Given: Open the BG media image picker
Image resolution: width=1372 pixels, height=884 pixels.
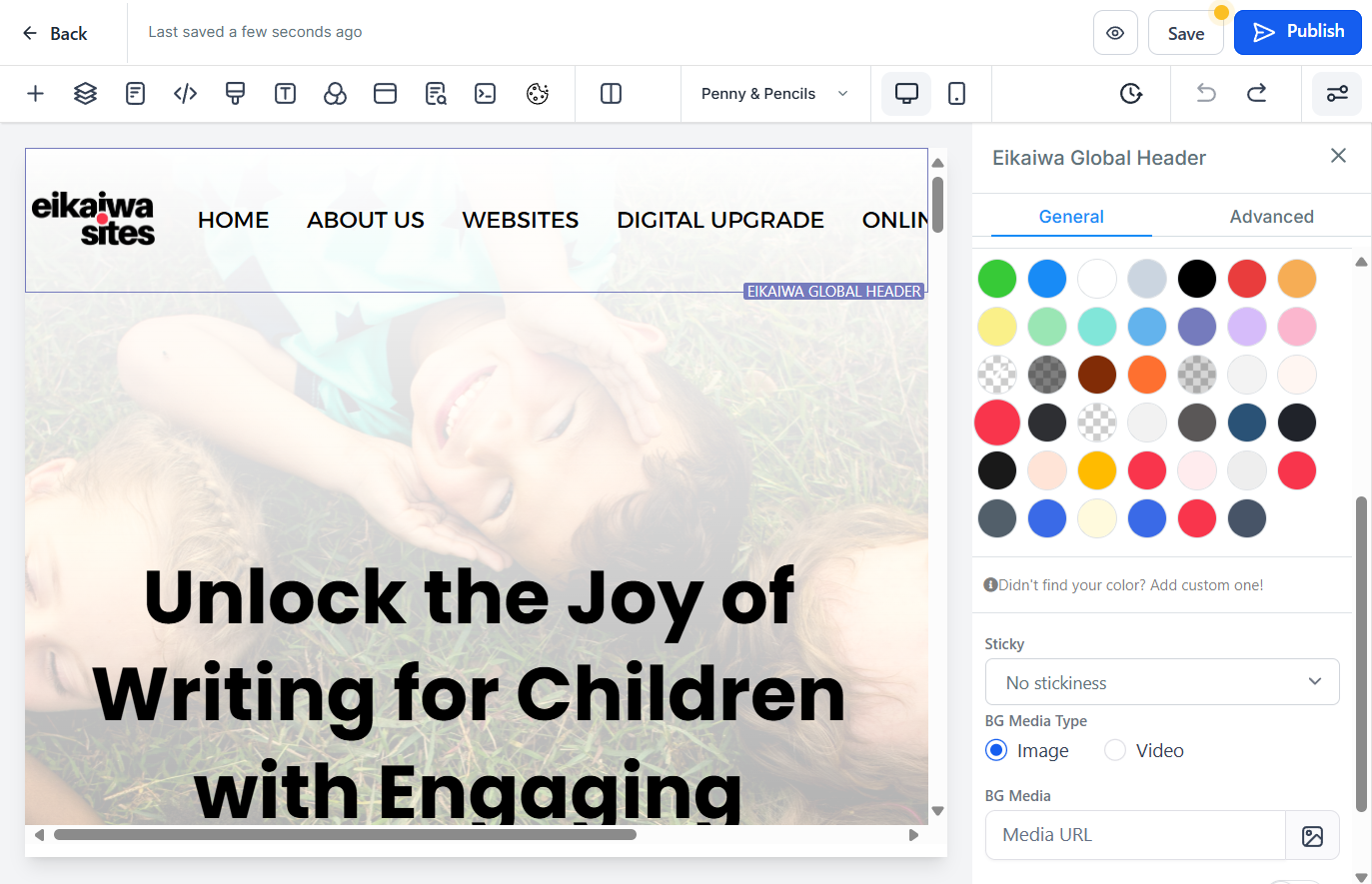Looking at the screenshot, I should pos(1312,836).
